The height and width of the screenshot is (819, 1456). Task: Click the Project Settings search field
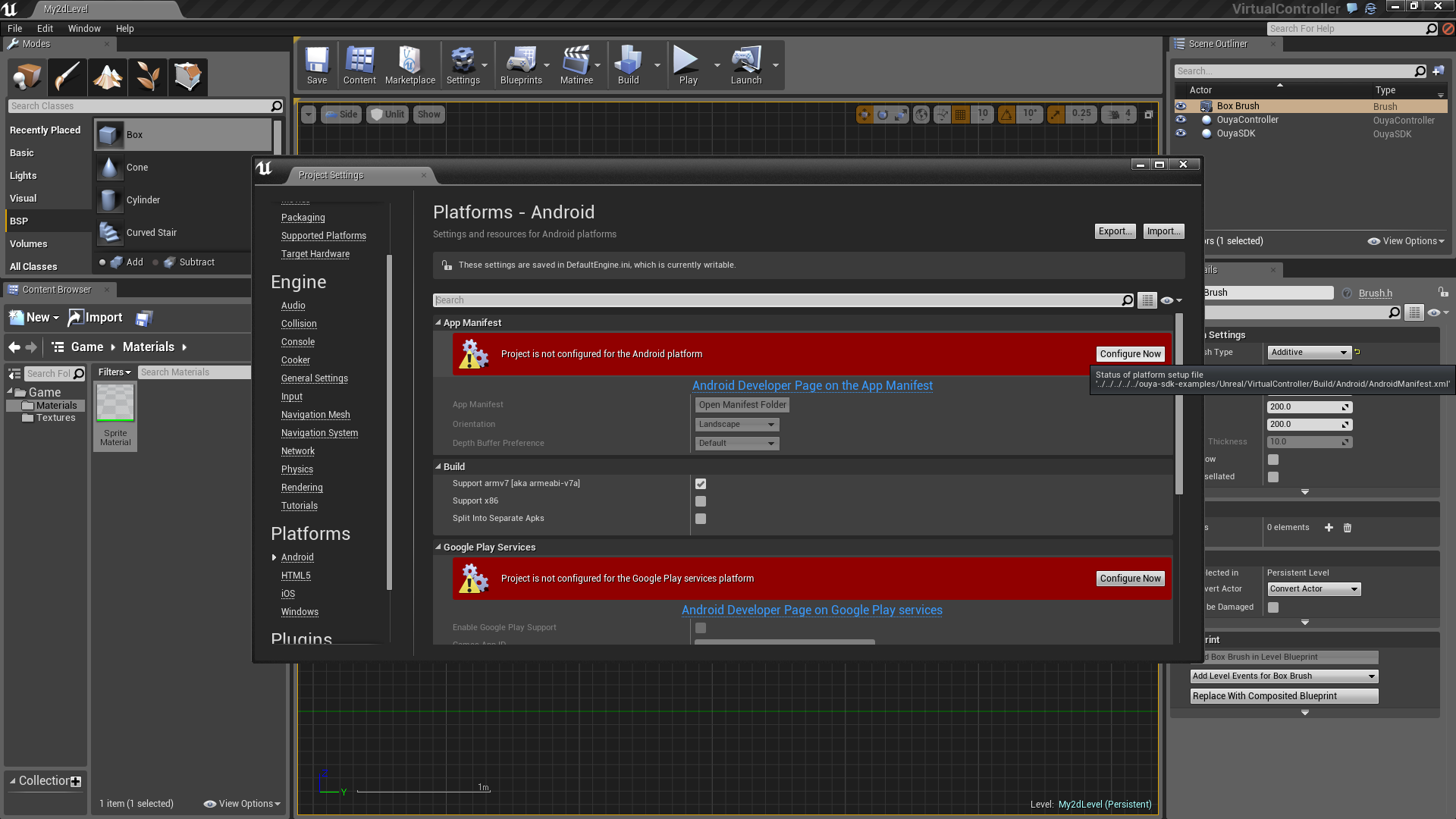777,300
